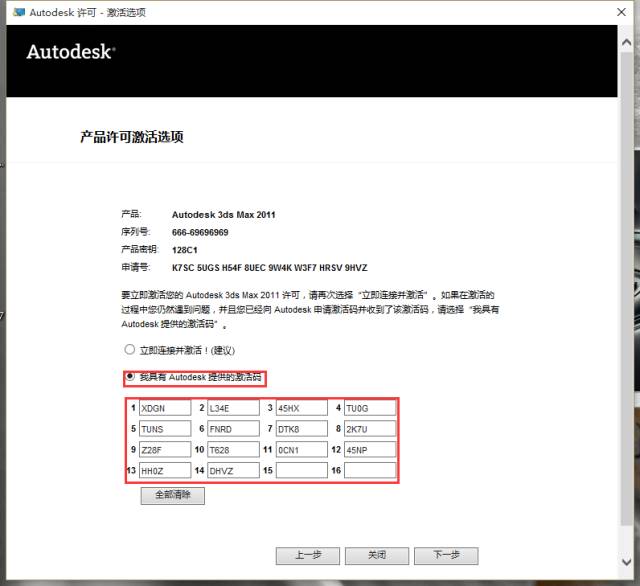Screen dimensions: 640x586
Task: Click activation code field 1 containing XDGN
Action: pos(165,408)
